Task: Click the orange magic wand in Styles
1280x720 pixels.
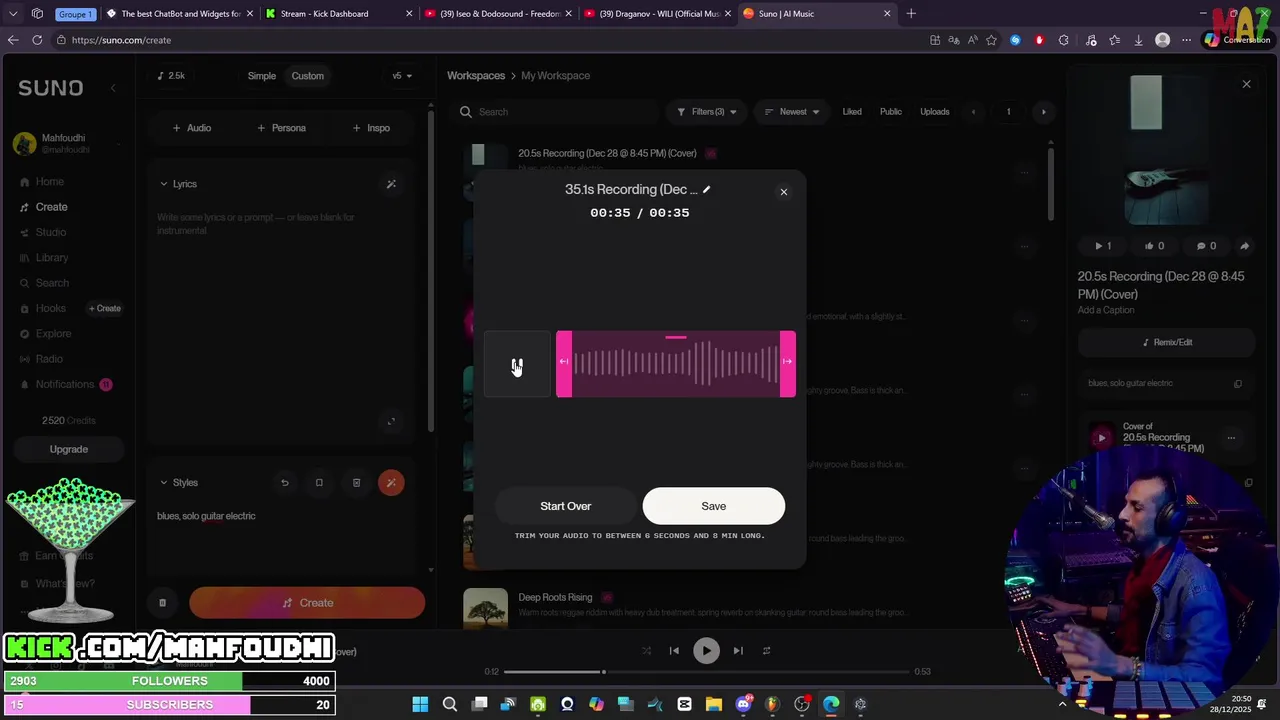Action: click(391, 483)
